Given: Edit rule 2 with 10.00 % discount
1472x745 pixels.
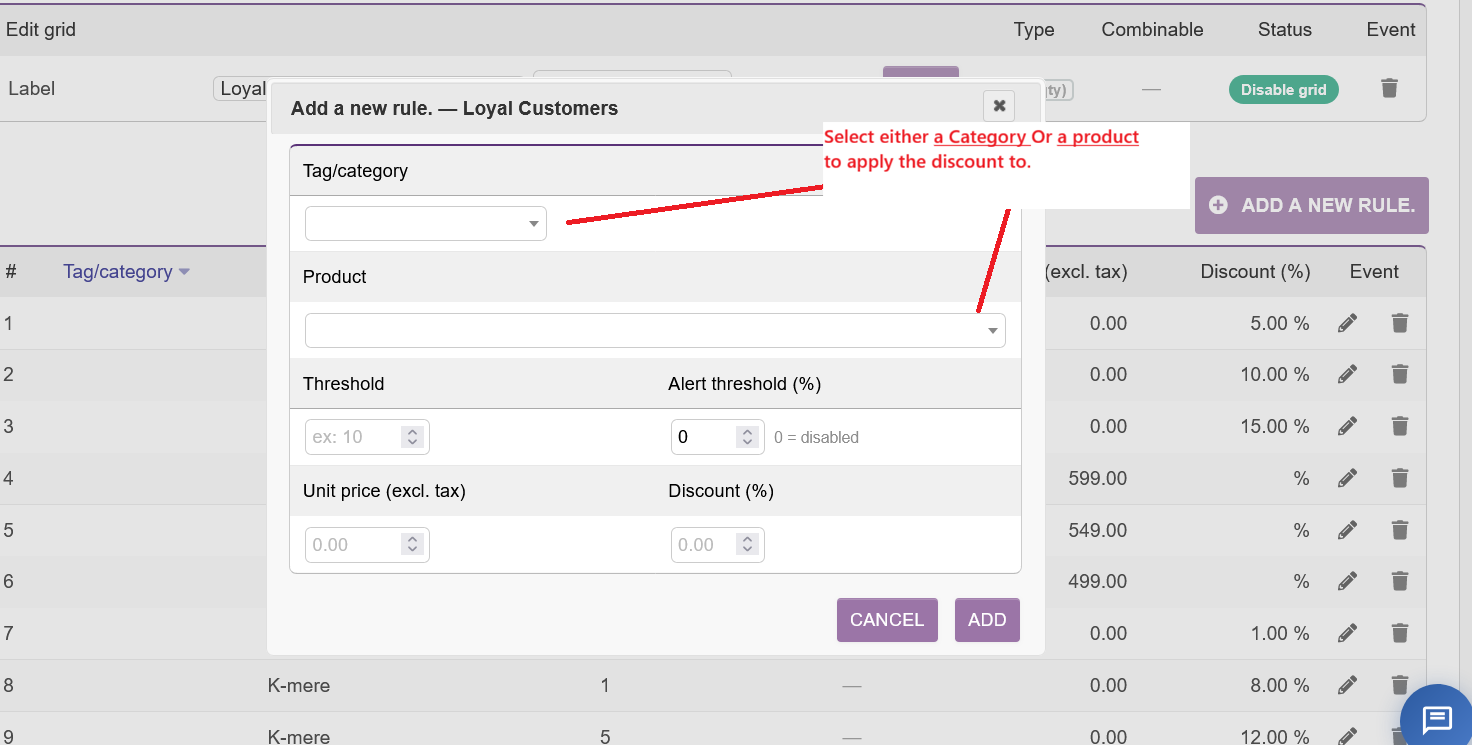Looking at the screenshot, I should pos(1348,374).
